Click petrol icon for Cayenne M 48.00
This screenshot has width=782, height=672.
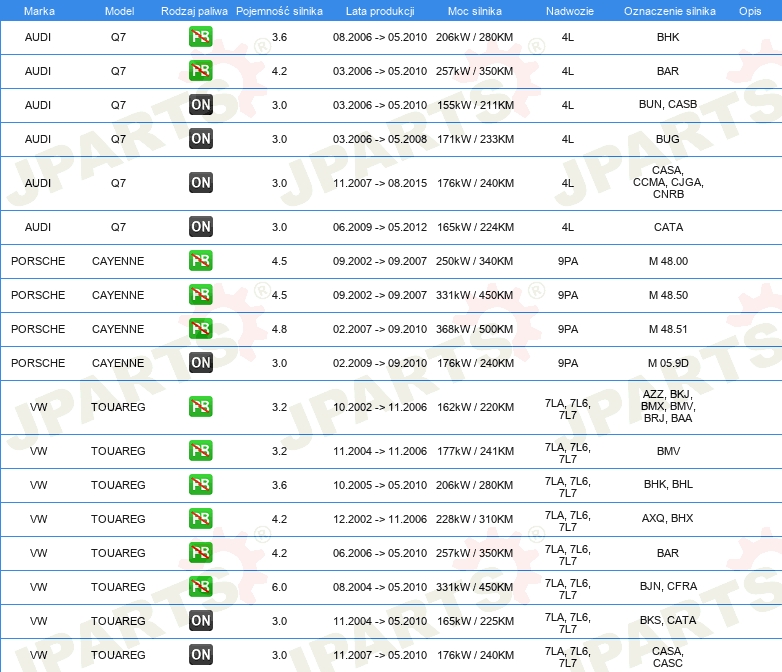200,260
